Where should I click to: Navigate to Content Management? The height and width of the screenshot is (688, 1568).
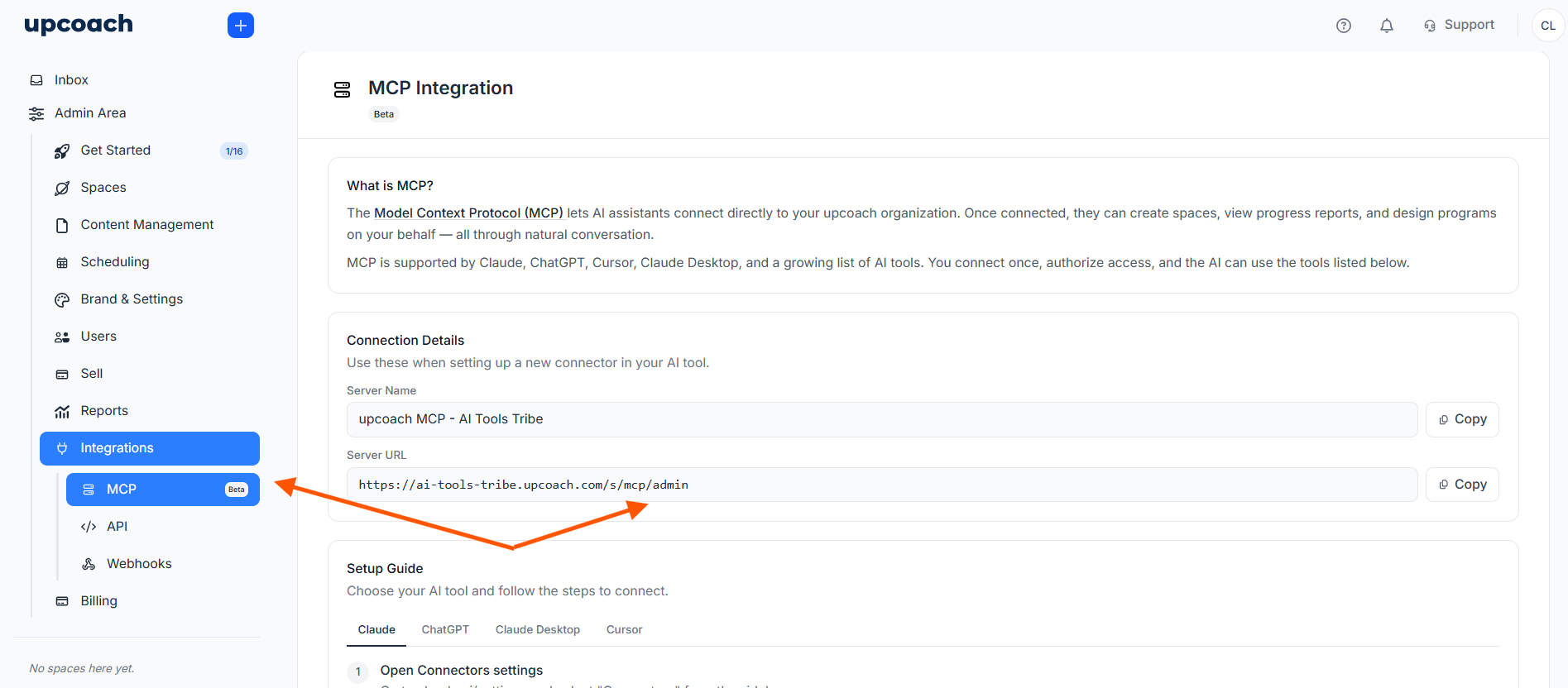147,225
